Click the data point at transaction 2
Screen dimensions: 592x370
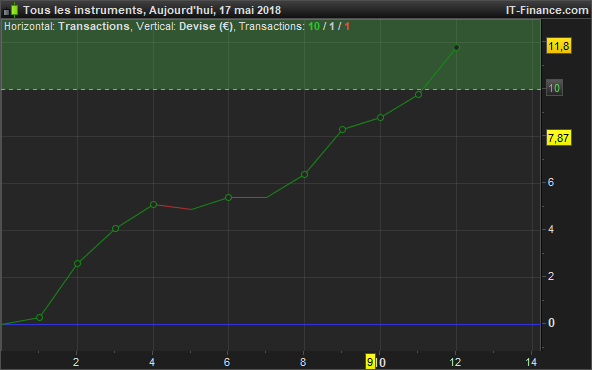pos(77,264)
